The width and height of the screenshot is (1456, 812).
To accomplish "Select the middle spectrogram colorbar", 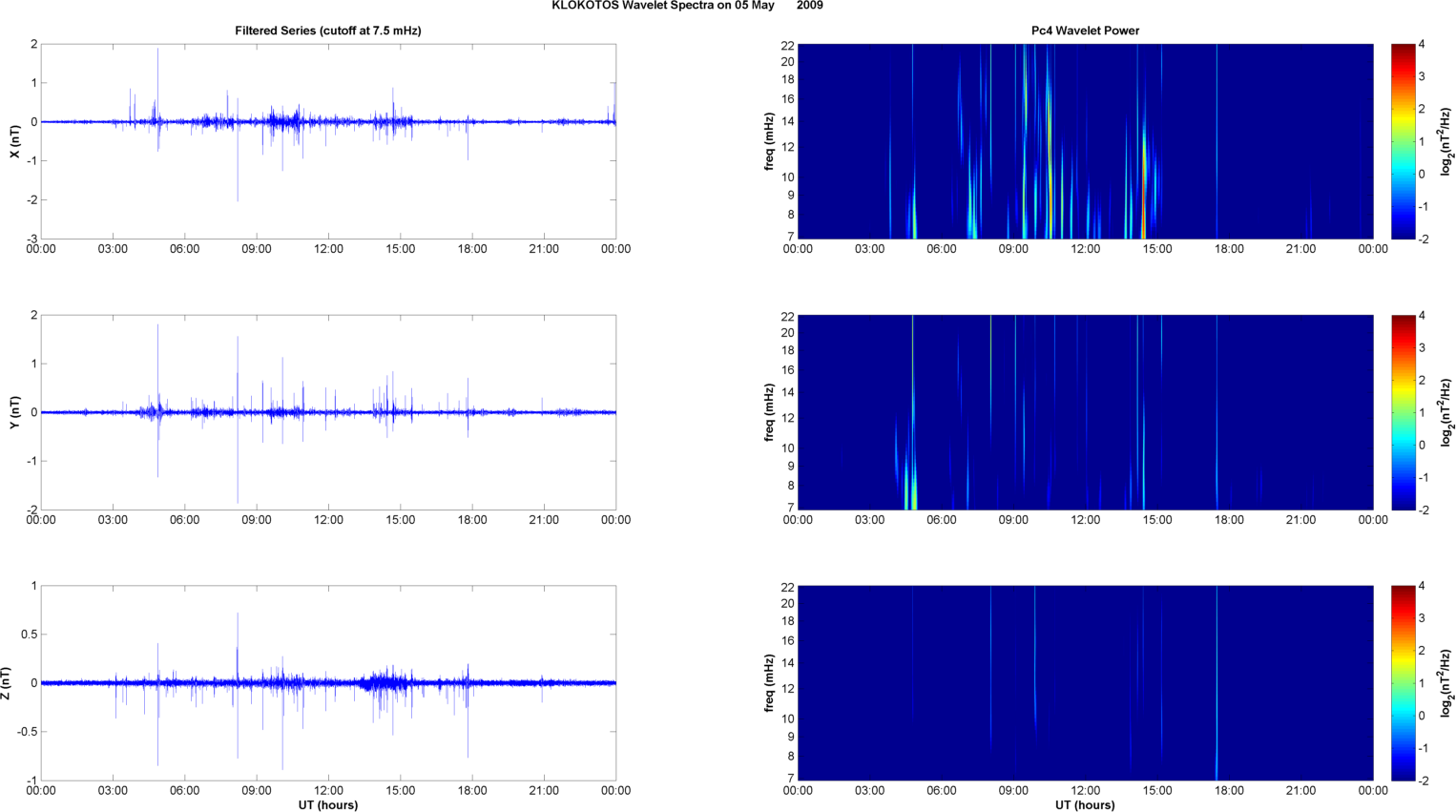I will tap(1403, 412).
